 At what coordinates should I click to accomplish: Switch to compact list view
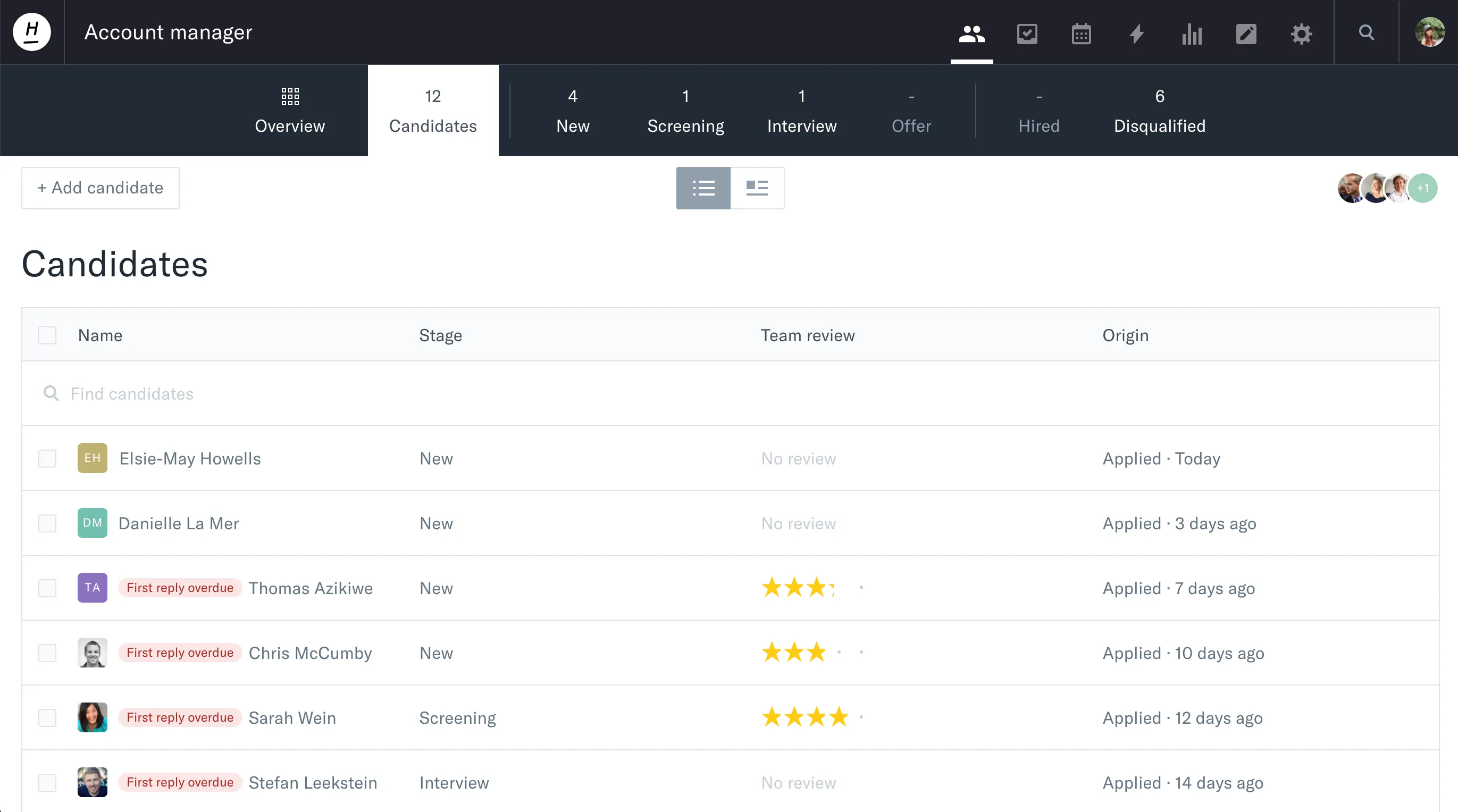[703, 188]
